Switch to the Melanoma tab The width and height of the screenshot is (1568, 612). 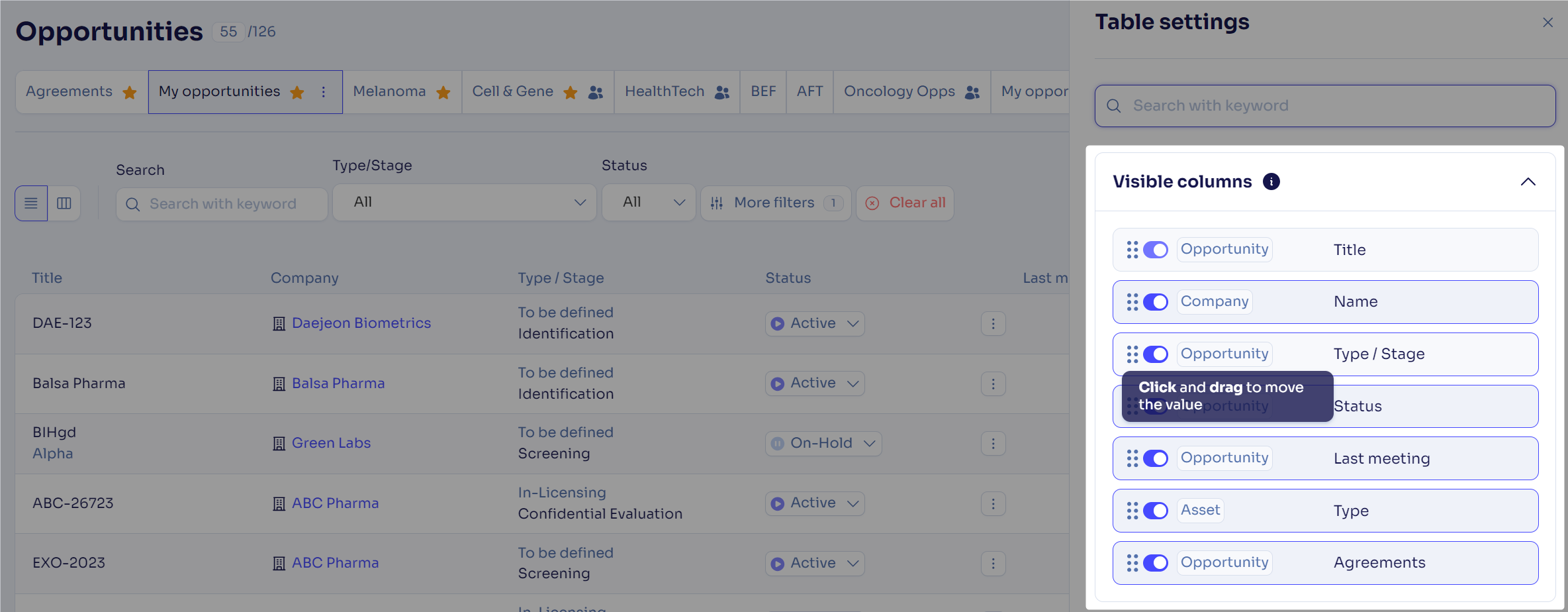tap(402, 92)
